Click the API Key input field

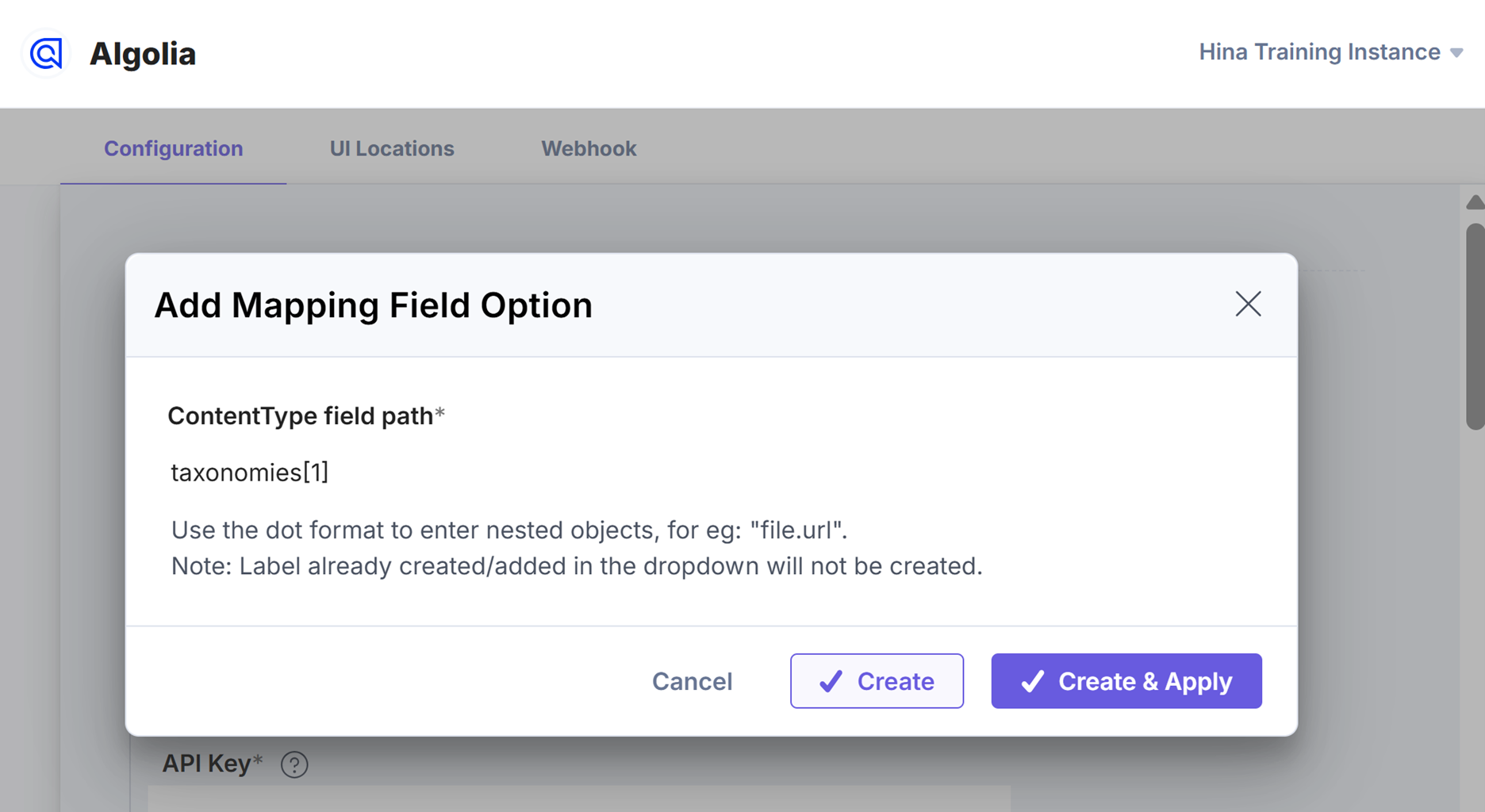[579, 799]
